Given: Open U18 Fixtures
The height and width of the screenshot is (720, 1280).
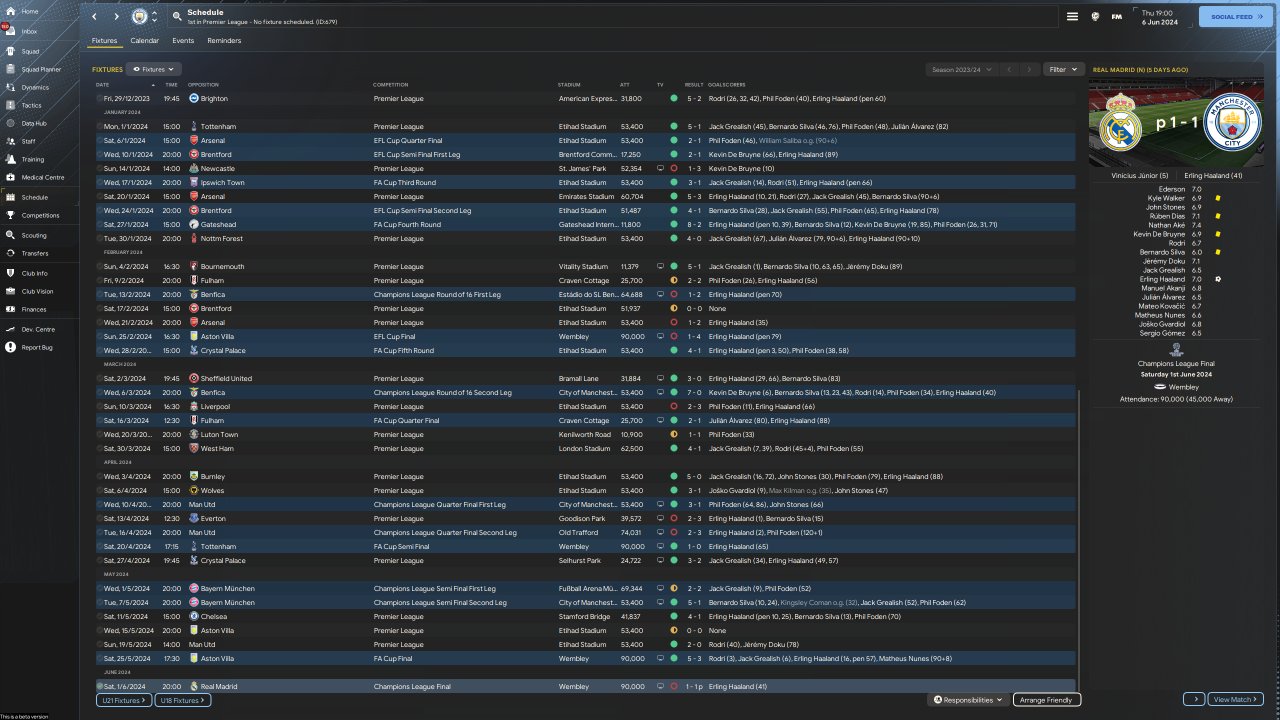Looking at the screenshot, I should [183, 700].
